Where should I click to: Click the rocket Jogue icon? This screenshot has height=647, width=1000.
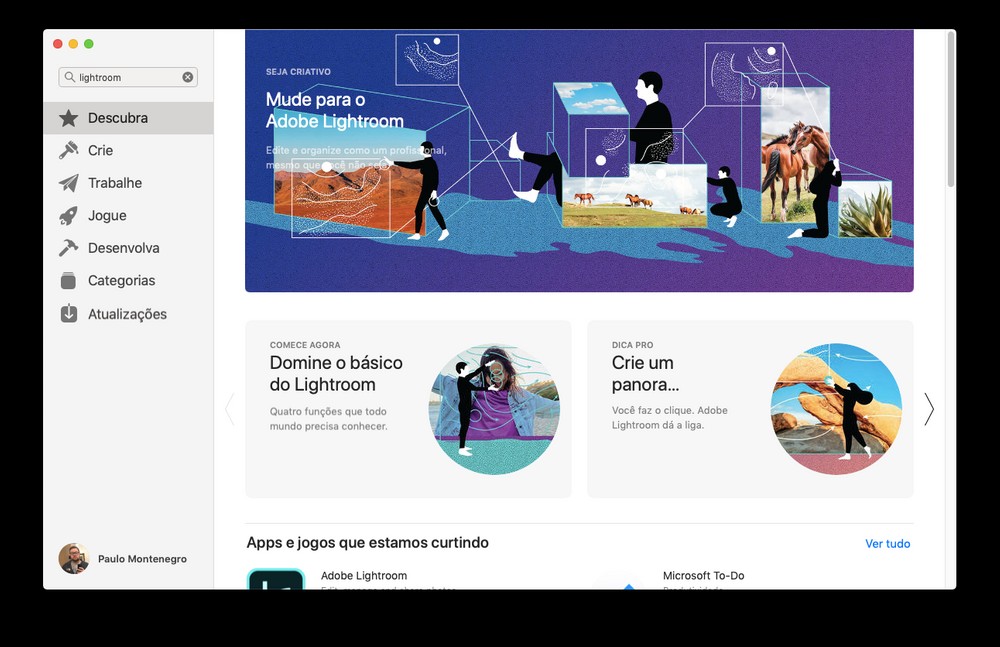coord(68,216)
